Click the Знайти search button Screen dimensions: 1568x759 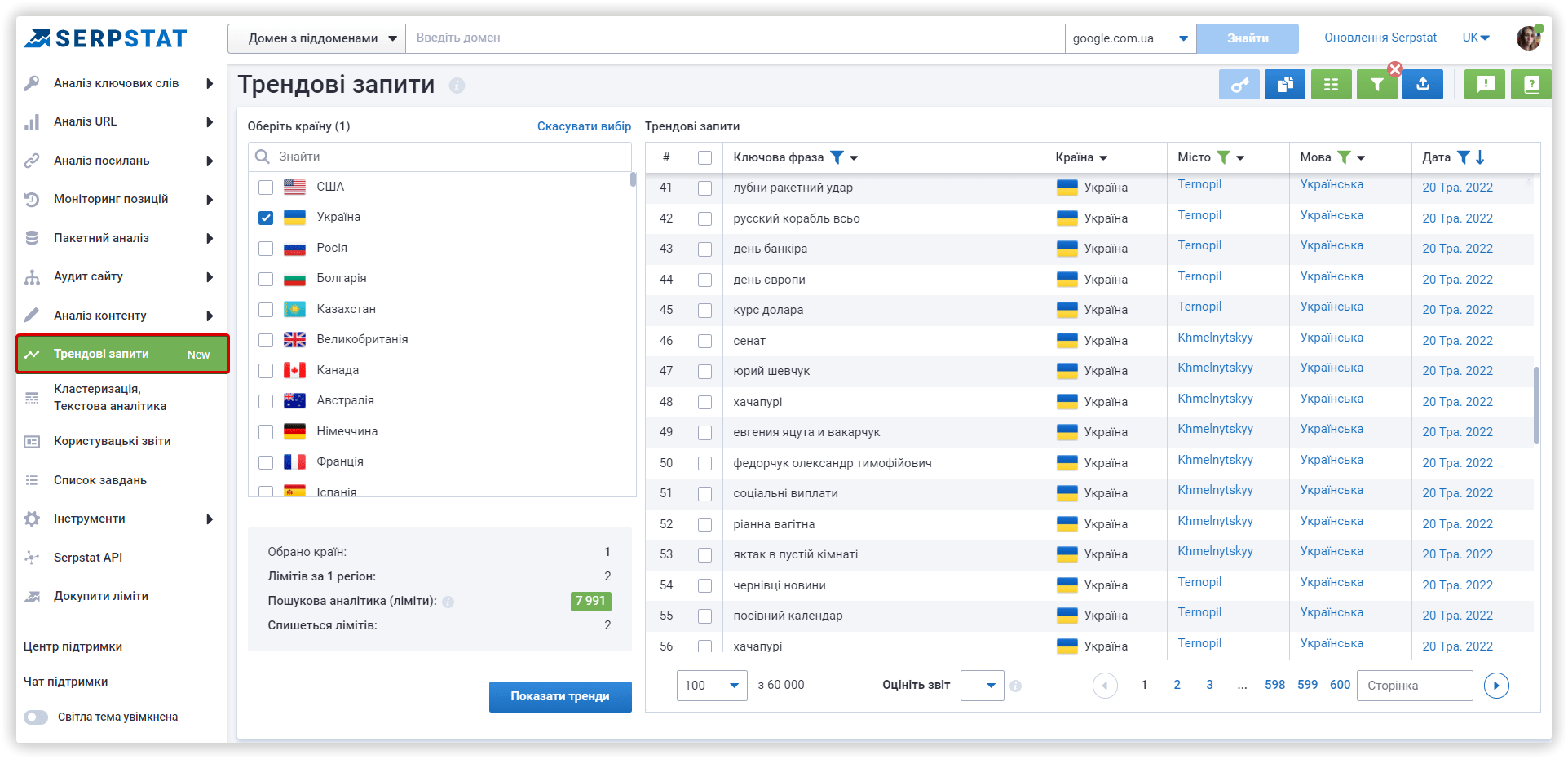point(1248,38)
